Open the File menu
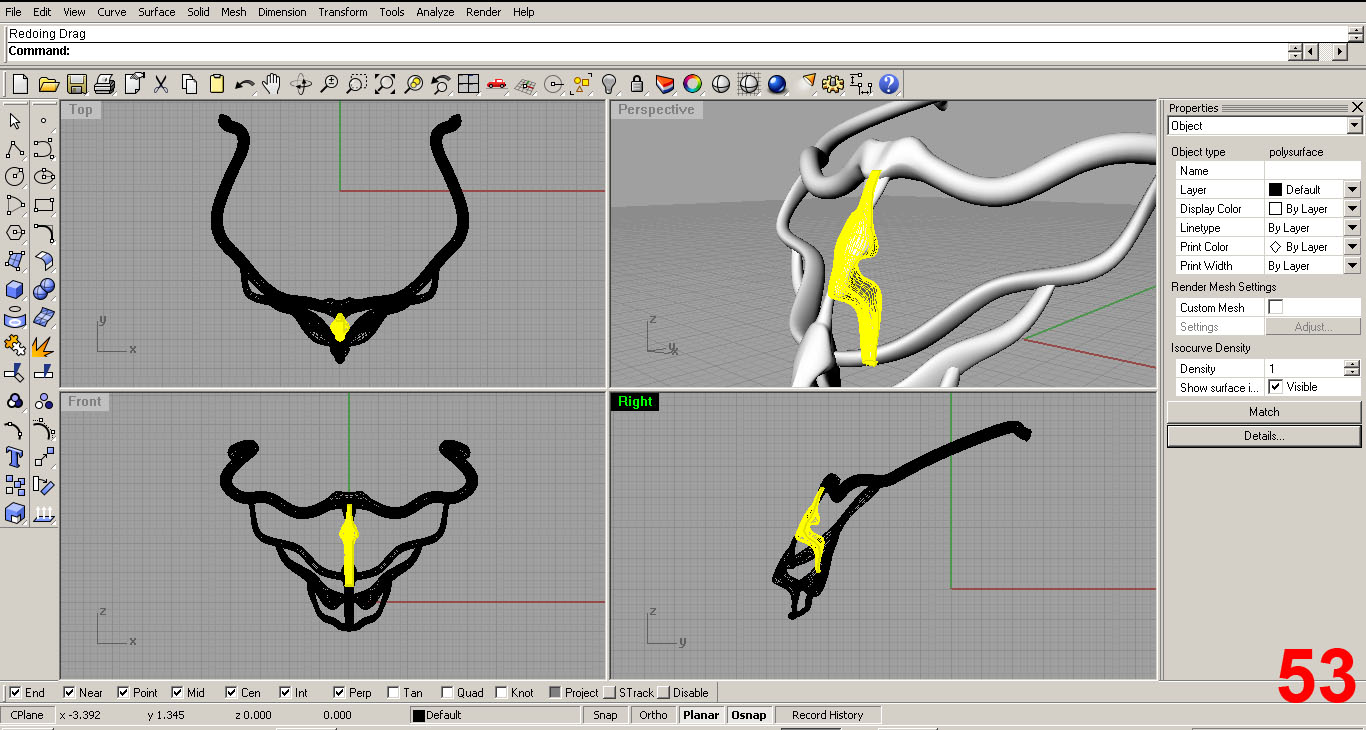Viewport: 1366px width, 730px height. 13,12
